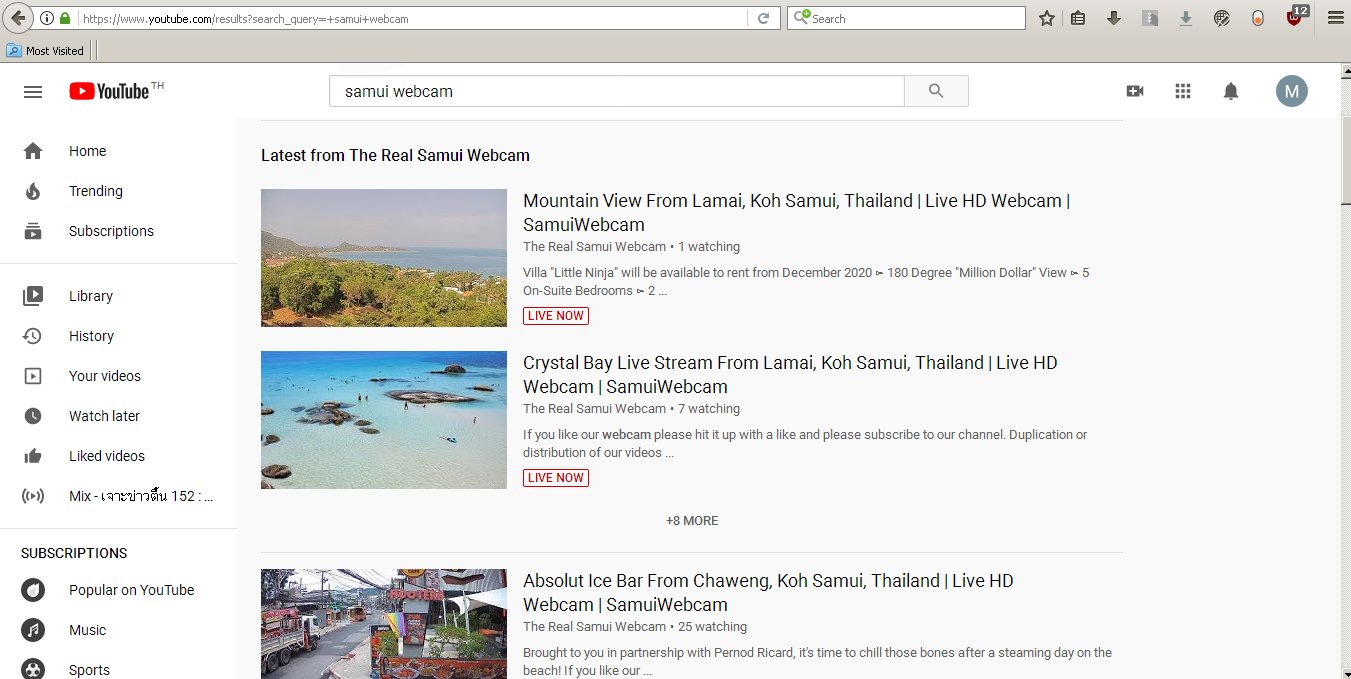Click the green padlock in the address bar
This screenshot has height=679, width=1351.
pyautogui.click(x=65, y=18)
